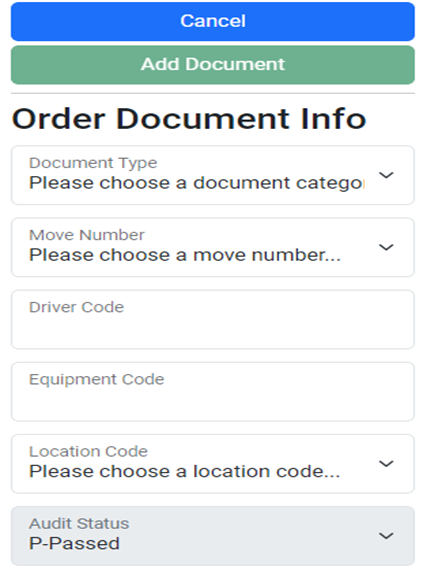This screenshot has width=423, height=572.
Task: Select the 'Please choose a move number...' placeholder
Action: click(x=185, y=255)
